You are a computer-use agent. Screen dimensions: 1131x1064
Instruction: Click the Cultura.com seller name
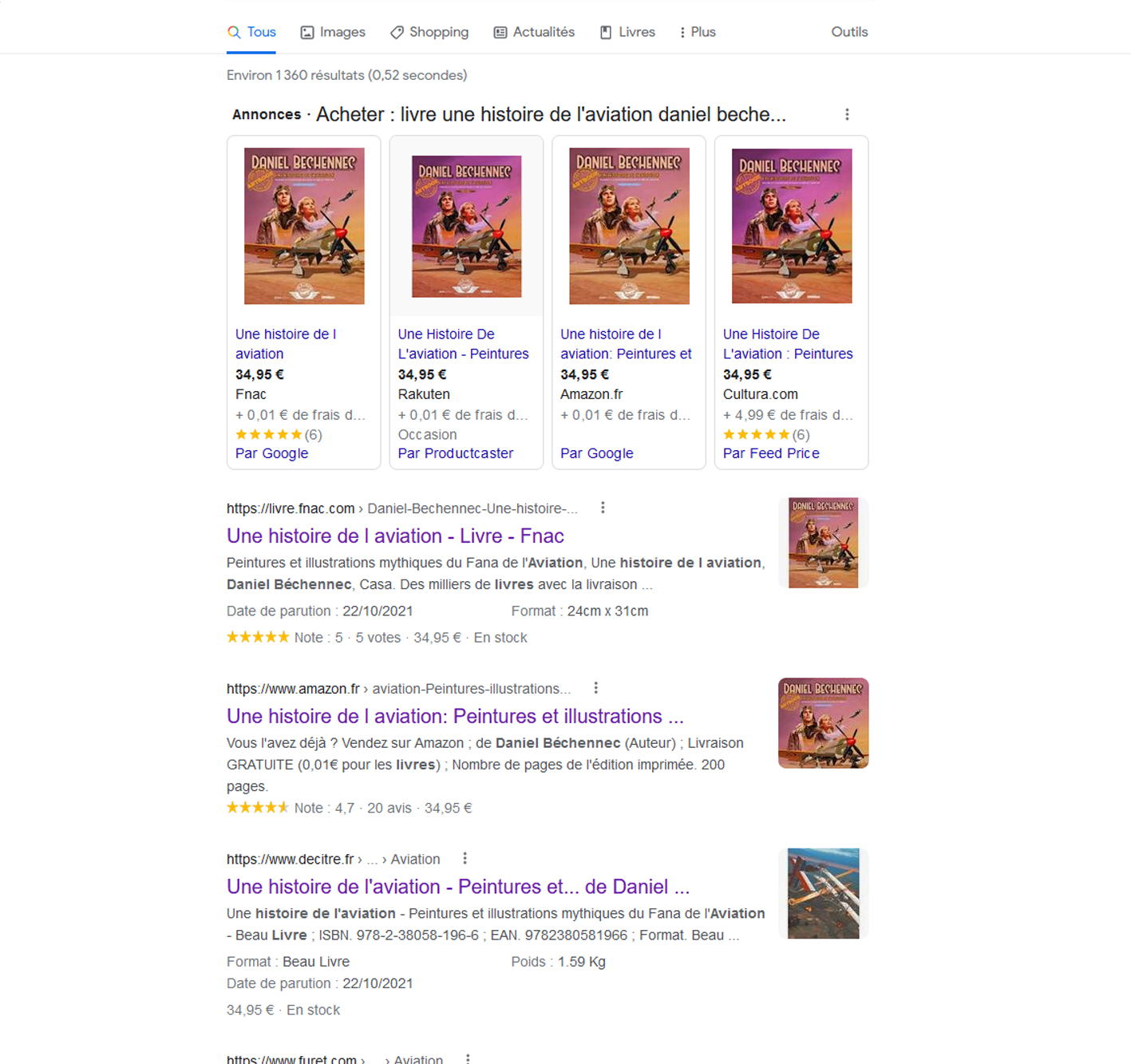click(x=760, y=394)
